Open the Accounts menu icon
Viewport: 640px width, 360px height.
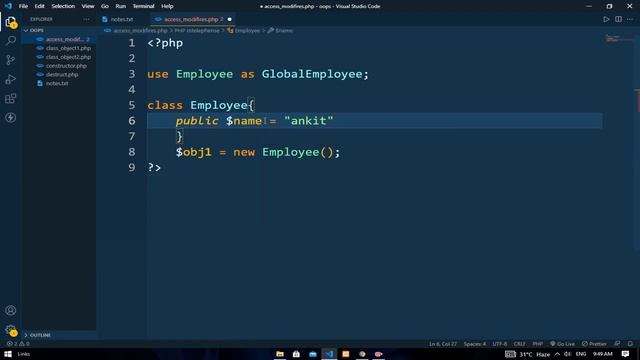(x=11, y=310)
